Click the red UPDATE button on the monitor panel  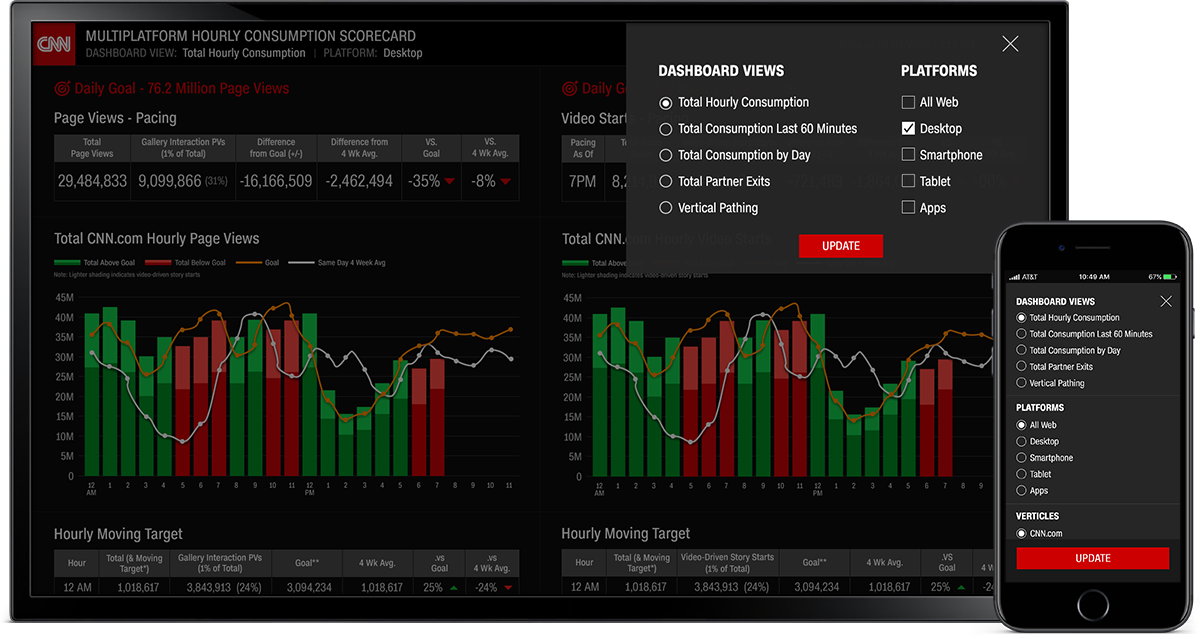pos(841,246)
